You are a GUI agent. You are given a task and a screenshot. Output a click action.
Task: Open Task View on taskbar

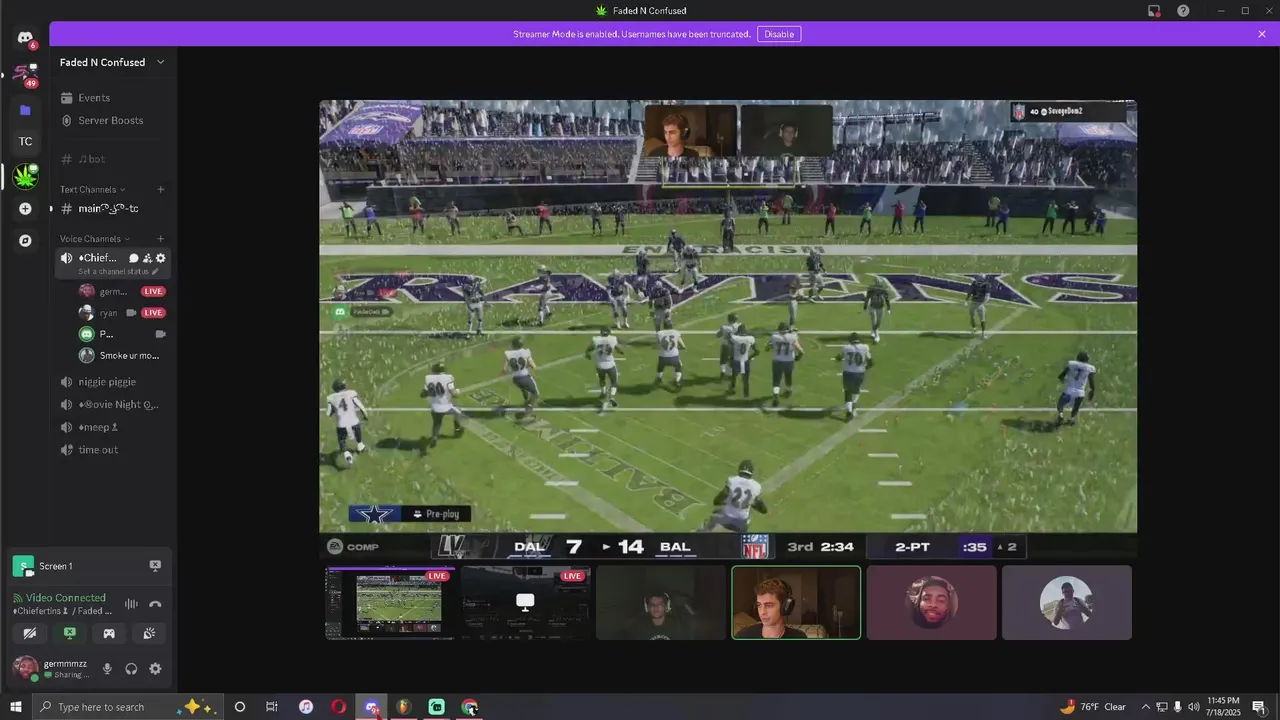pyautogui.click(x=272, y=707)
